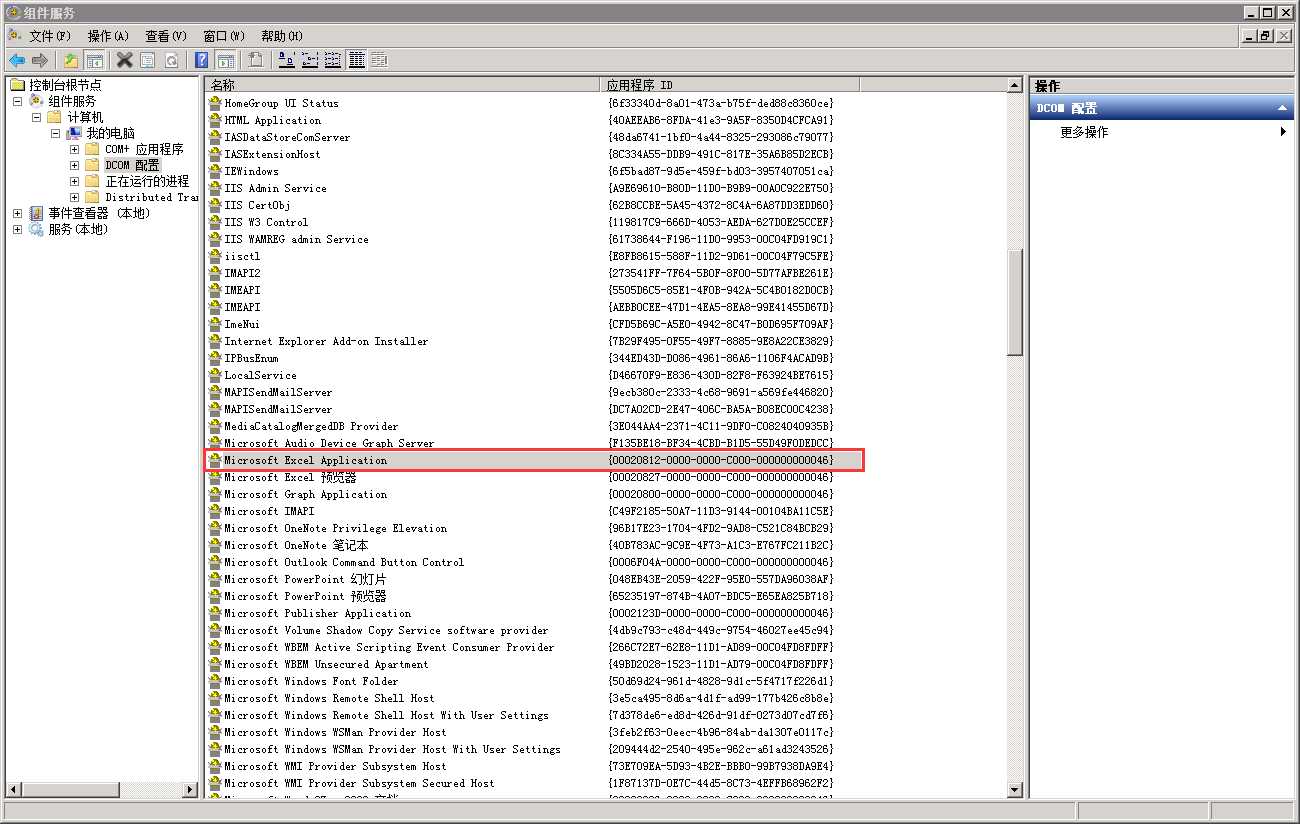
Task: Select Microsoft WMI Provider Subsystem Secured Host
Action: tap(359, 783)
